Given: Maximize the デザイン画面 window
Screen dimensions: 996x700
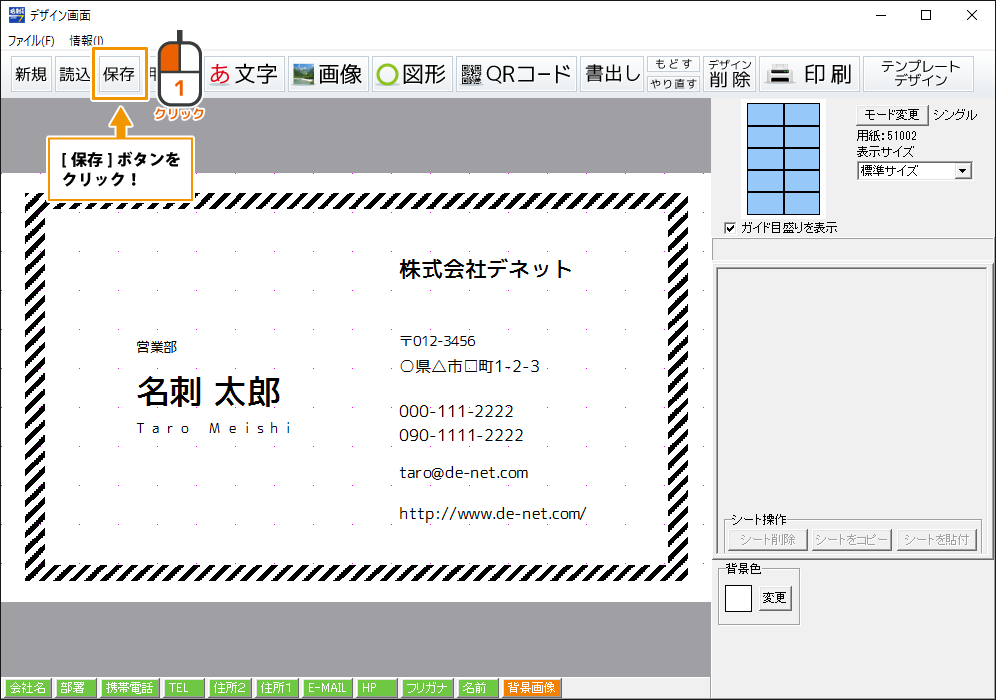Looking at the screenshot, I should tap(926, 15).
